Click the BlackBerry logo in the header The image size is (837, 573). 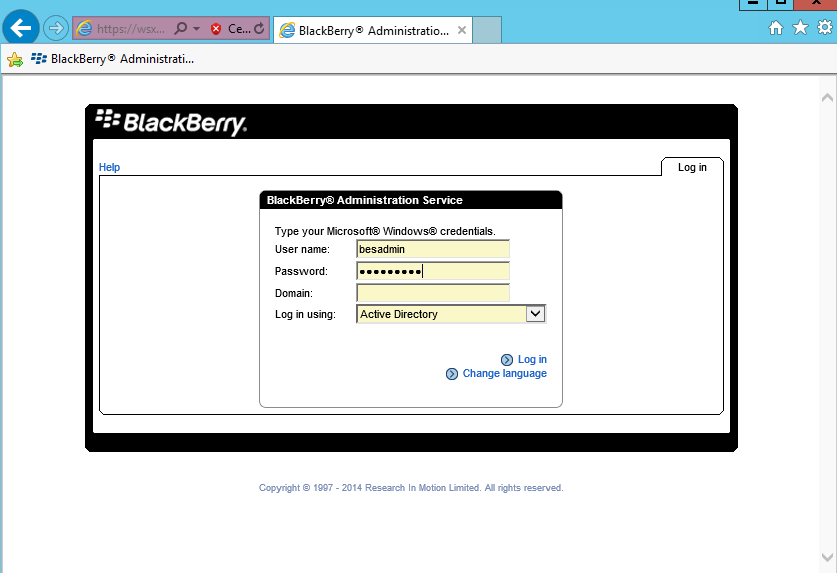(171, 122)
